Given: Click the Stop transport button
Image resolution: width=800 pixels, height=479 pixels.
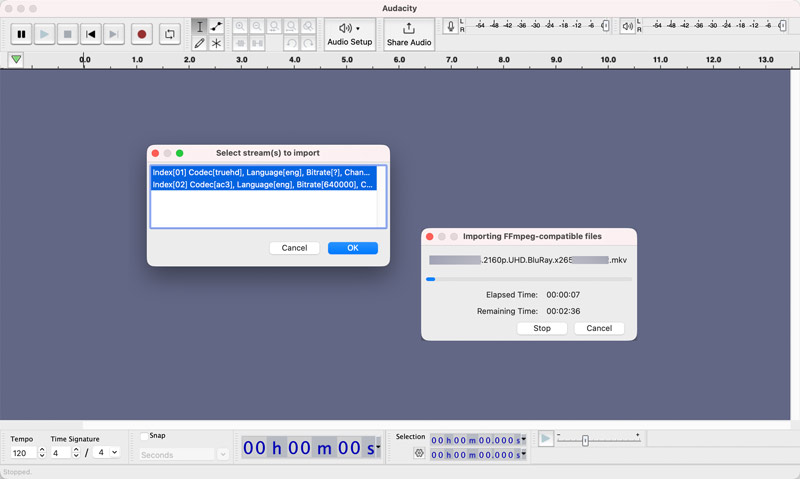Looking at the screenshot, I should (67, 34).
